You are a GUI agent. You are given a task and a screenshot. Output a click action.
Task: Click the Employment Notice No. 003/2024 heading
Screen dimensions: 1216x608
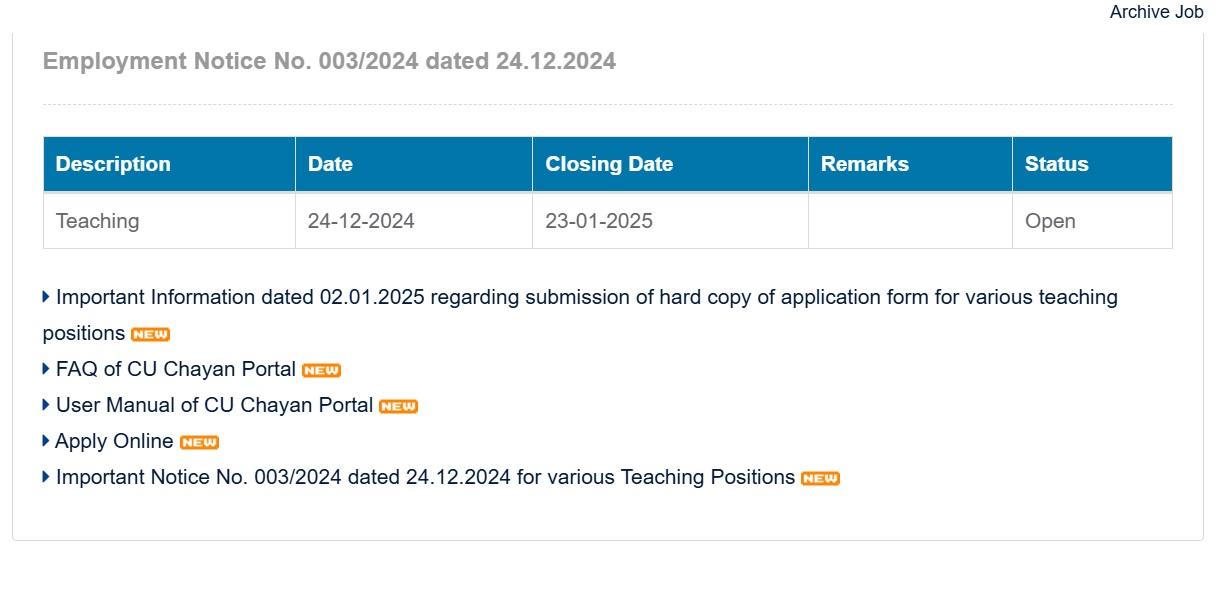(329, 61)
